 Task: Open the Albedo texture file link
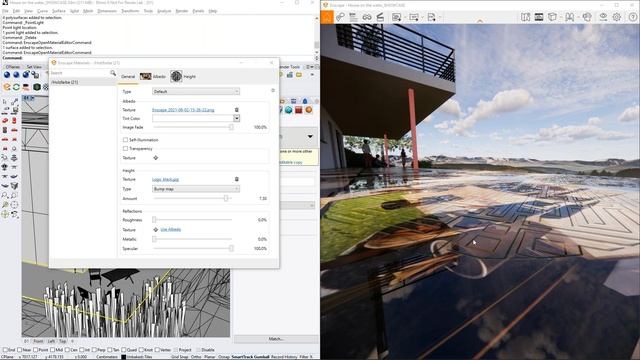click(183, 110)
